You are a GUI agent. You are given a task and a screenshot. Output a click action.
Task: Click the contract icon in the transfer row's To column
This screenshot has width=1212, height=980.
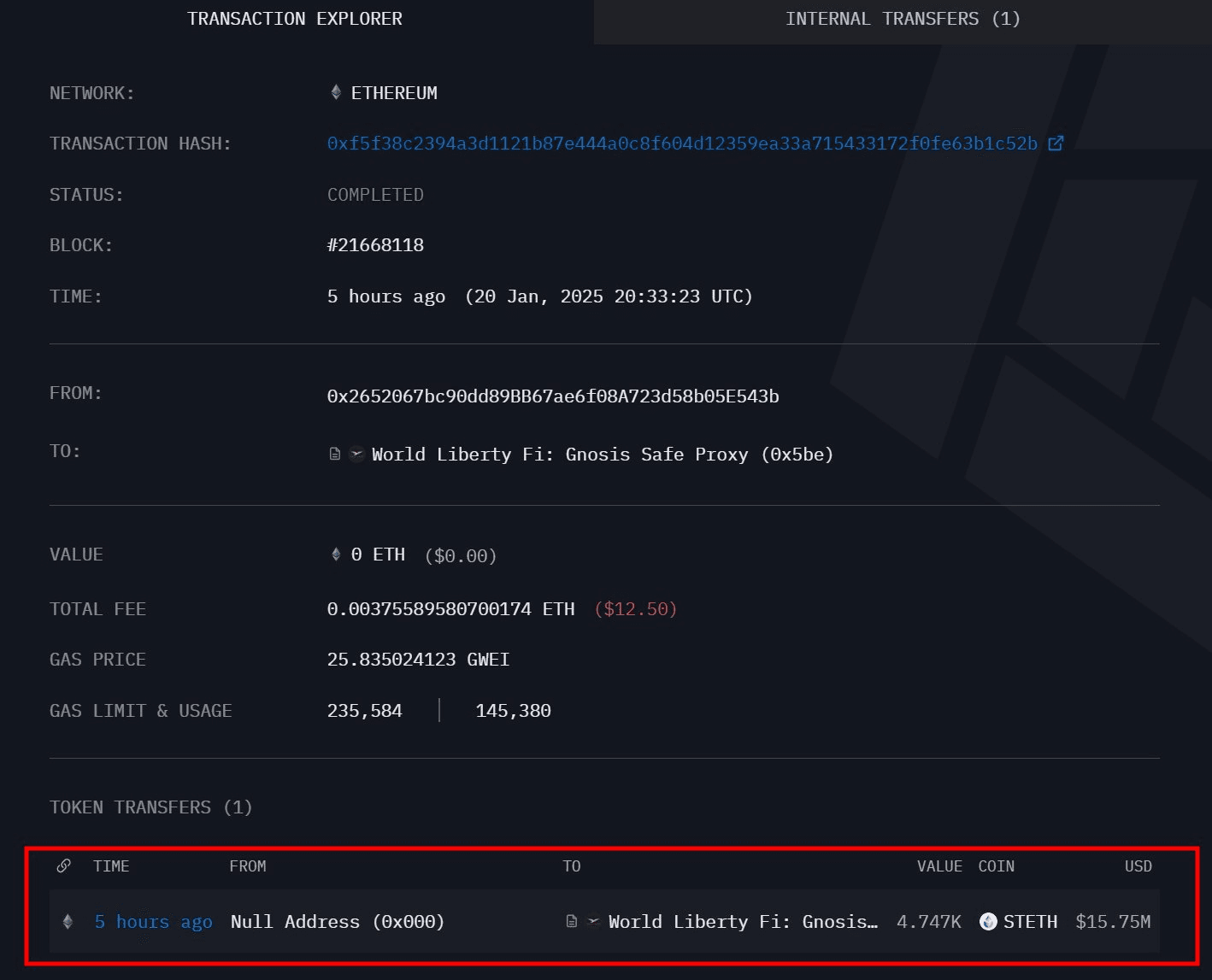click(x=572, y=922)
